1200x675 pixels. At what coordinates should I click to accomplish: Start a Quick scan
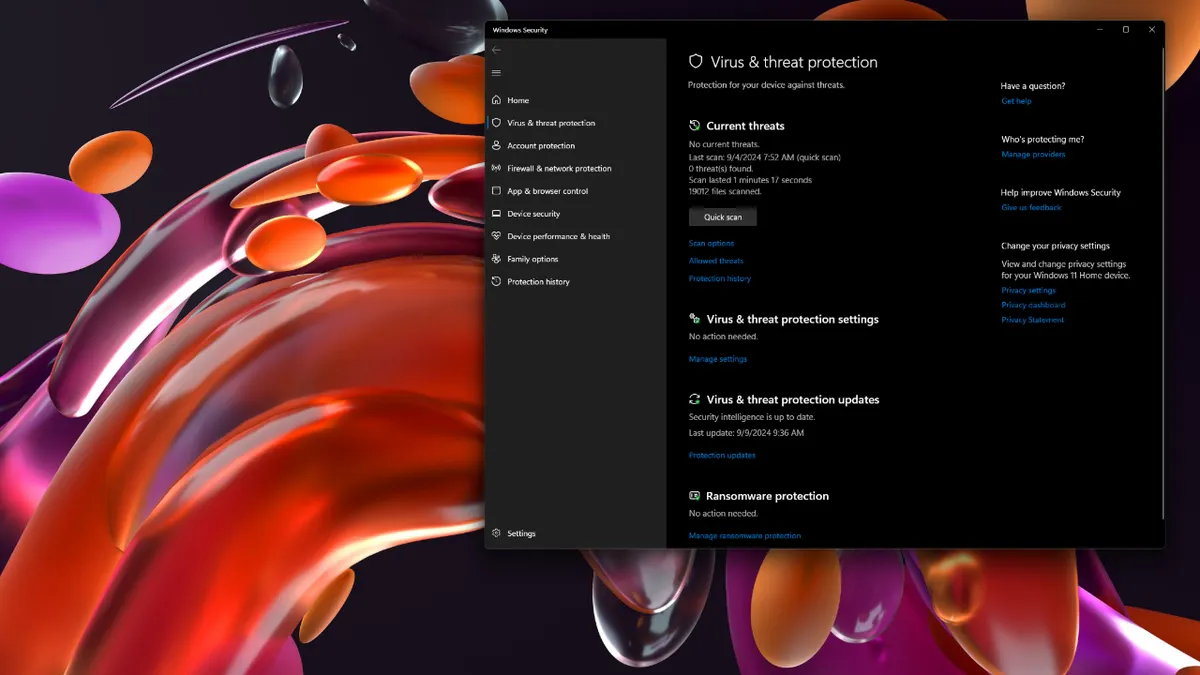pyautogui.click(x=723, y=217)
